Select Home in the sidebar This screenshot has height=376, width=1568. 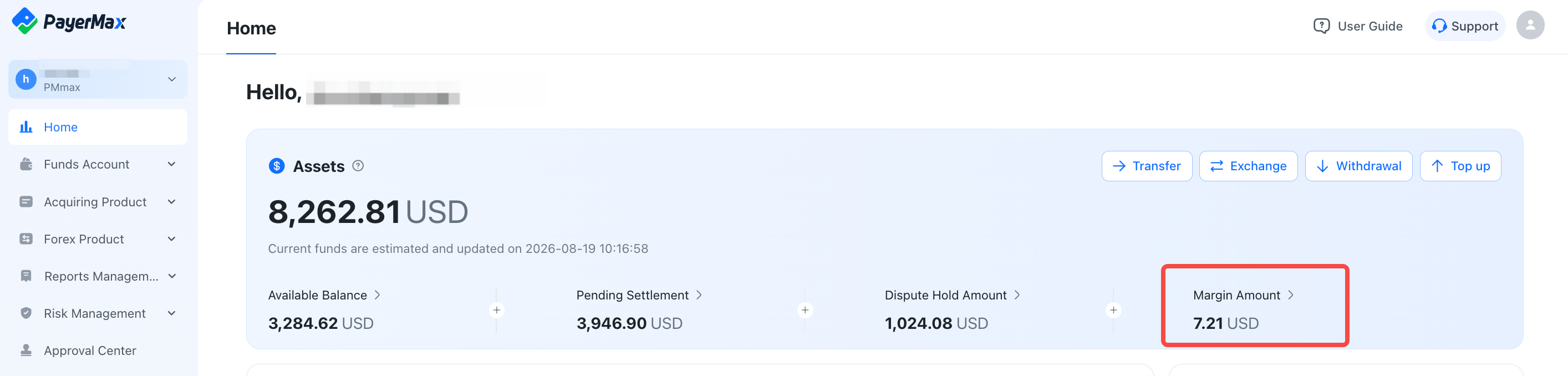(x=98, y=127)
